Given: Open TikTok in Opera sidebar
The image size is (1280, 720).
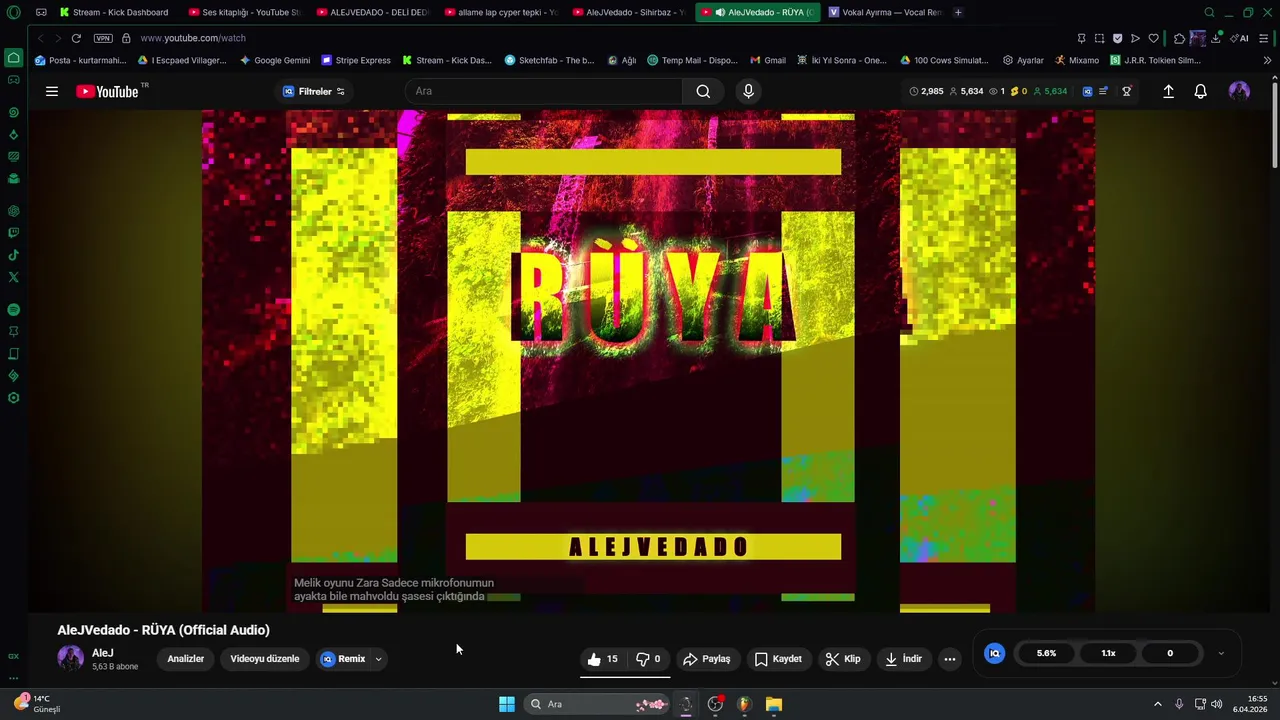Looking at the screenshot, I should (x=13, y=255).
